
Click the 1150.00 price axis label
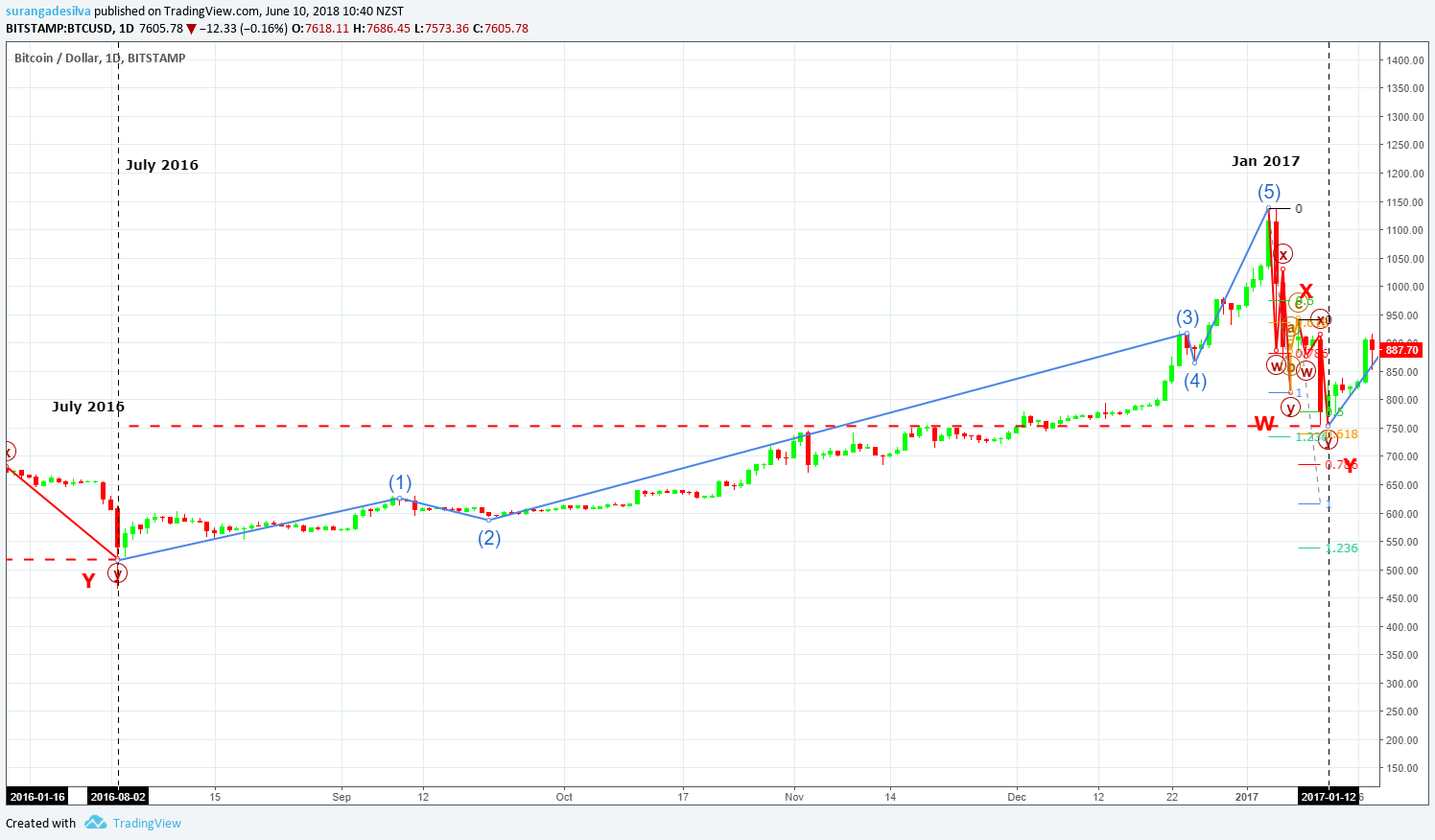1405,202
